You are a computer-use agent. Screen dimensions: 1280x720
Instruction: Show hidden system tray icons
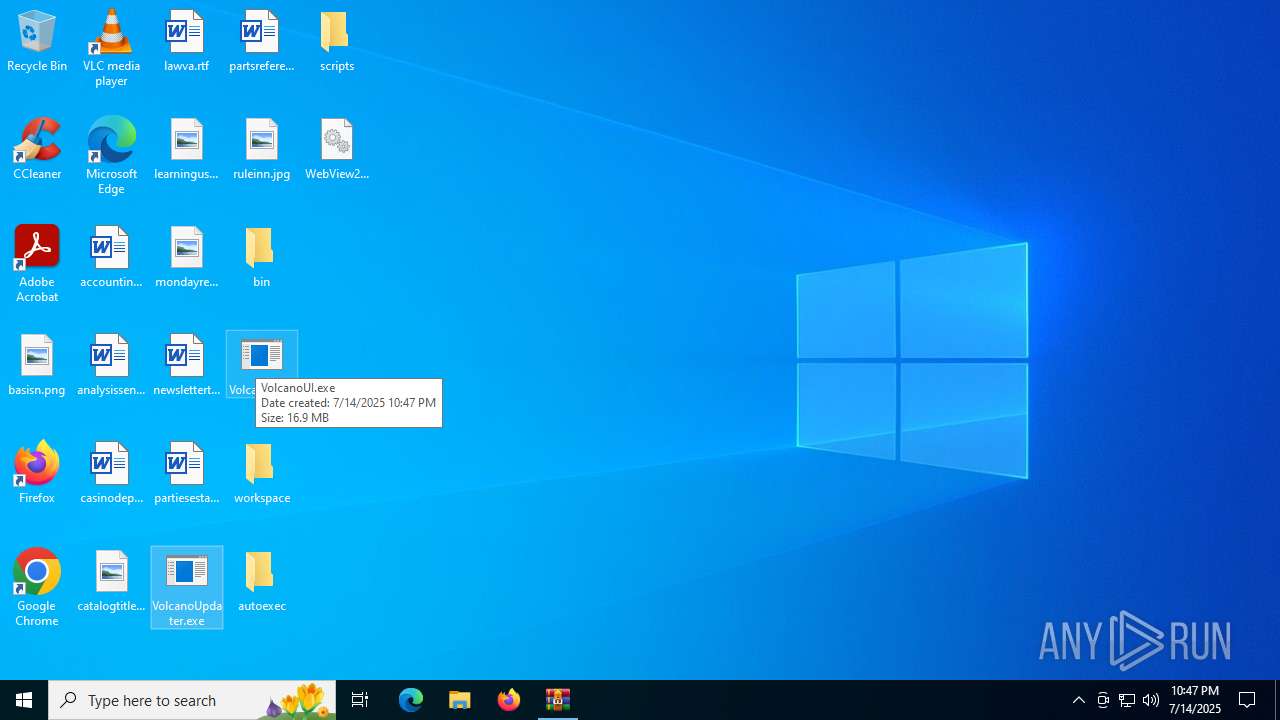coord(1079,700)
